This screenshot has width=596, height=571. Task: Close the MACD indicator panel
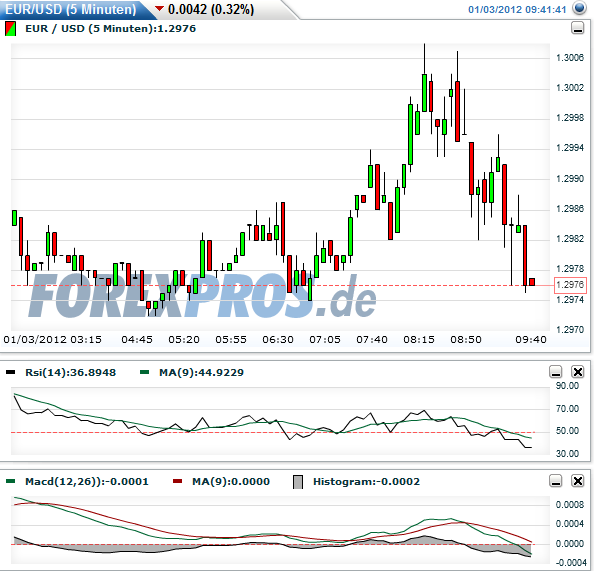coord(578,481)
